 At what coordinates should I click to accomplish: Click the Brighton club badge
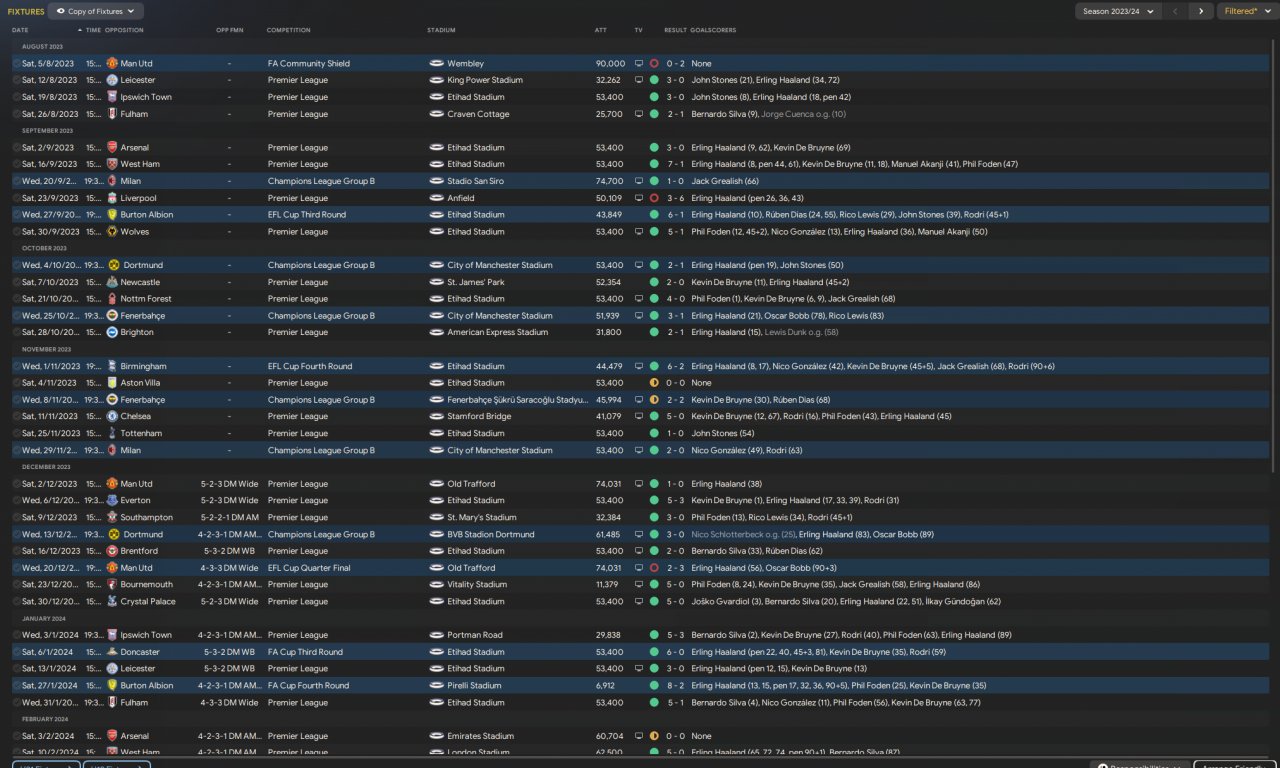point(112,332)
